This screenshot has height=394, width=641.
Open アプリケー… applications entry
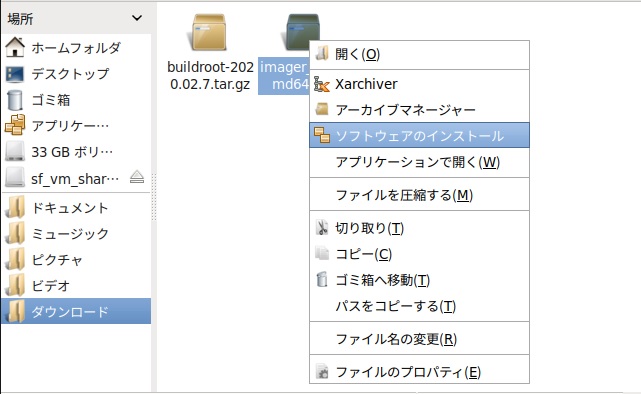point(76,125)
